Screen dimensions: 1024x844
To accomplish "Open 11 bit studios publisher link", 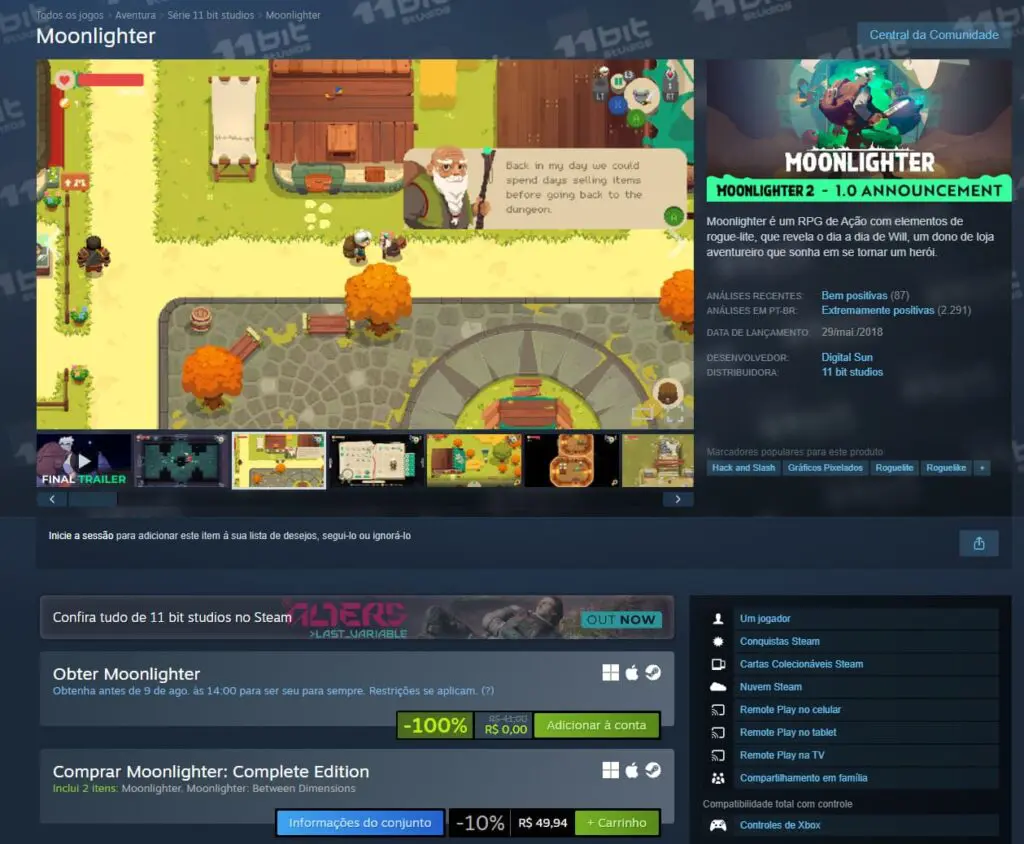I will 852,372.
